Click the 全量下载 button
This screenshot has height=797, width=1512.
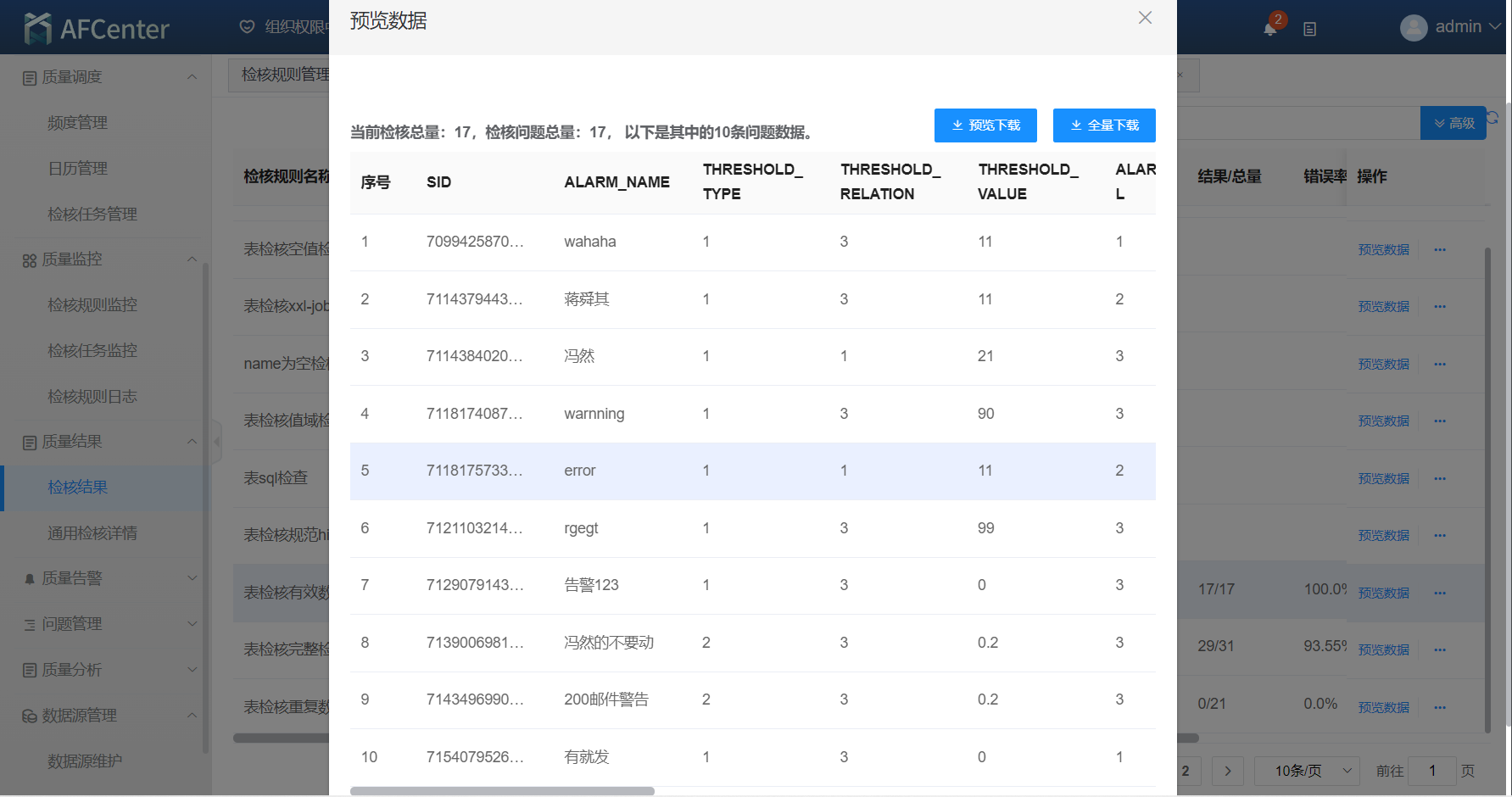tap(1104, 125)
